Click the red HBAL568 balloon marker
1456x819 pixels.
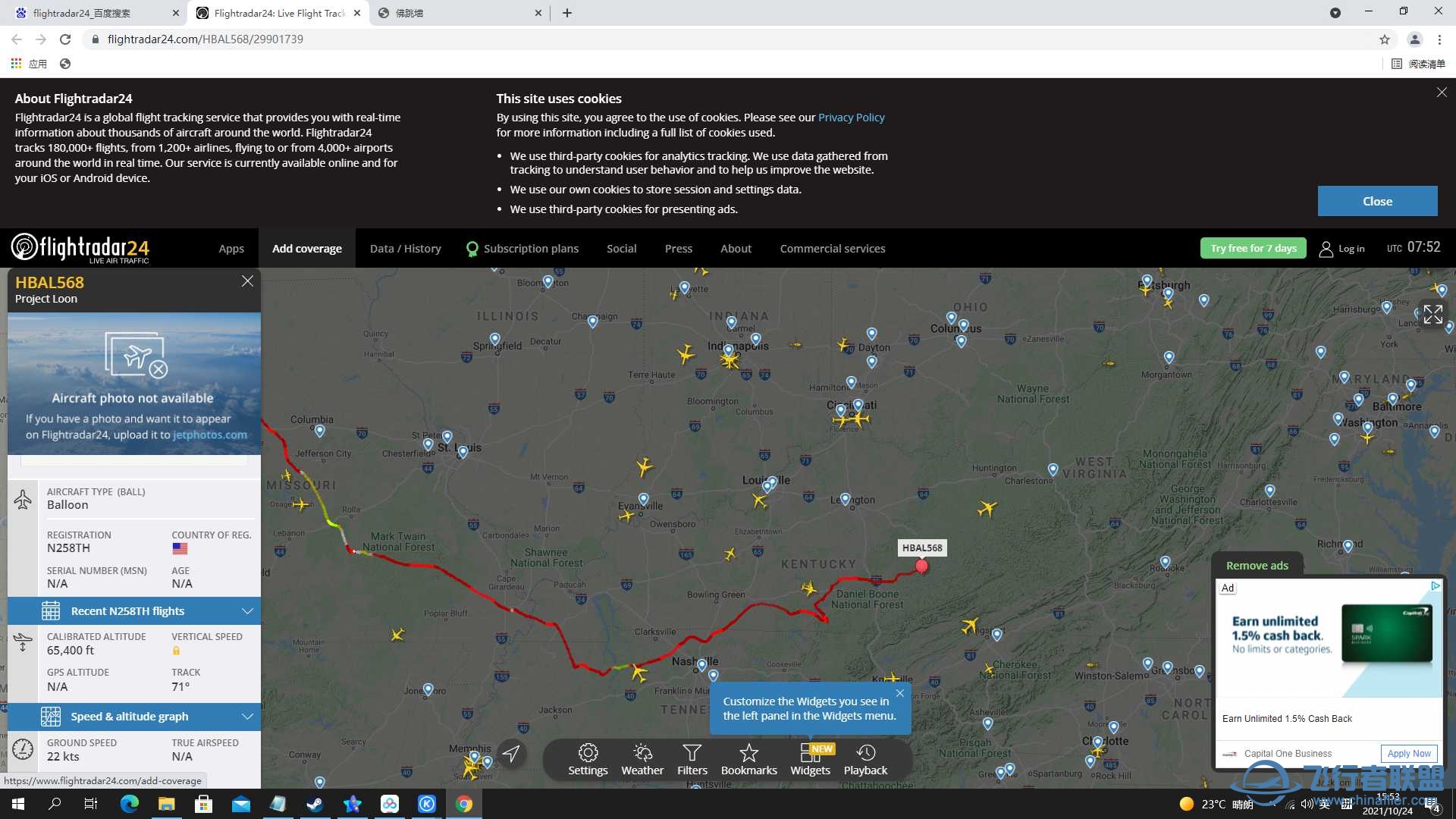coord(921,566)
